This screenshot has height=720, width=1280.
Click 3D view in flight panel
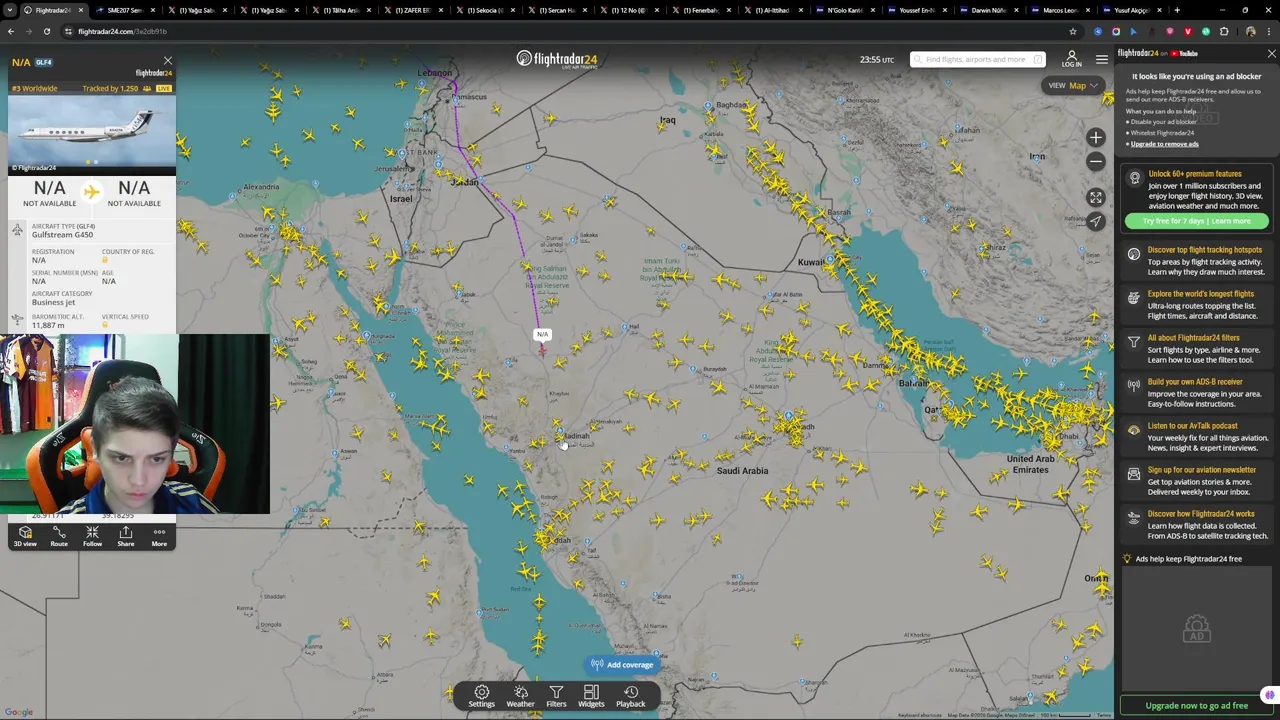[25, 537]
